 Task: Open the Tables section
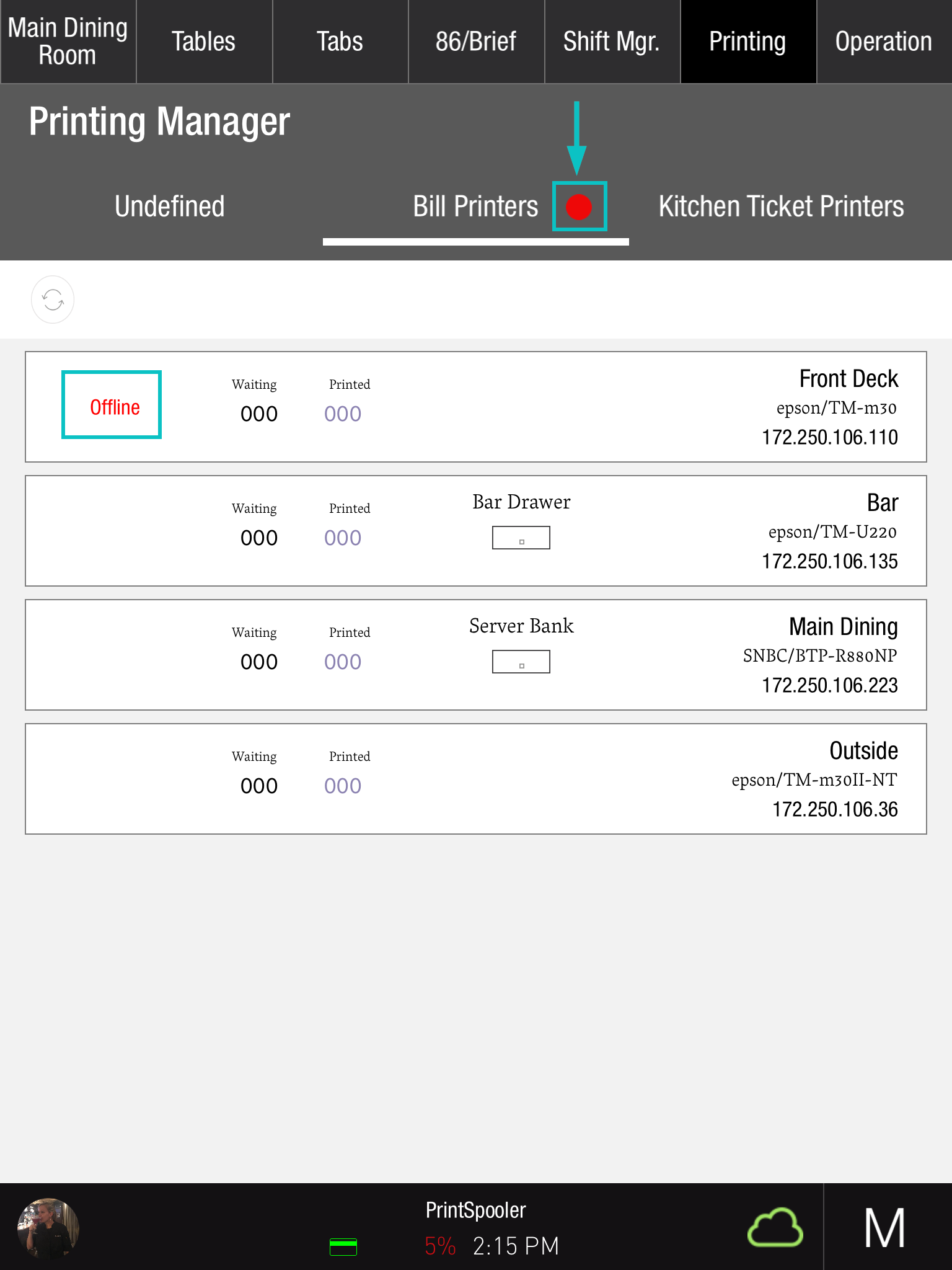pyautogui.click(x=204, y=42)
